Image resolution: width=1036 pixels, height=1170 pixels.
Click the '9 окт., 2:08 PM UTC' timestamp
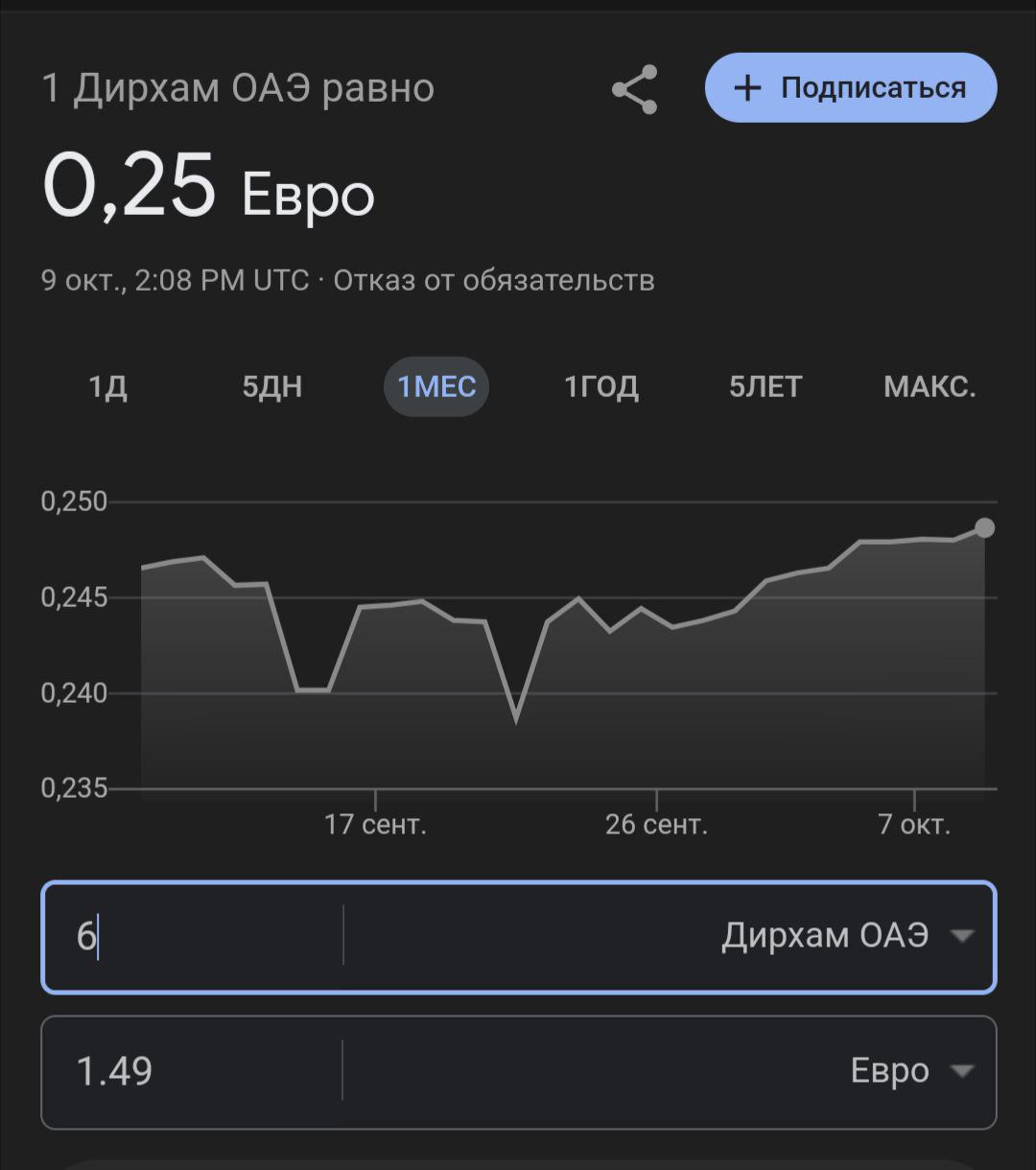coord(176,280)
